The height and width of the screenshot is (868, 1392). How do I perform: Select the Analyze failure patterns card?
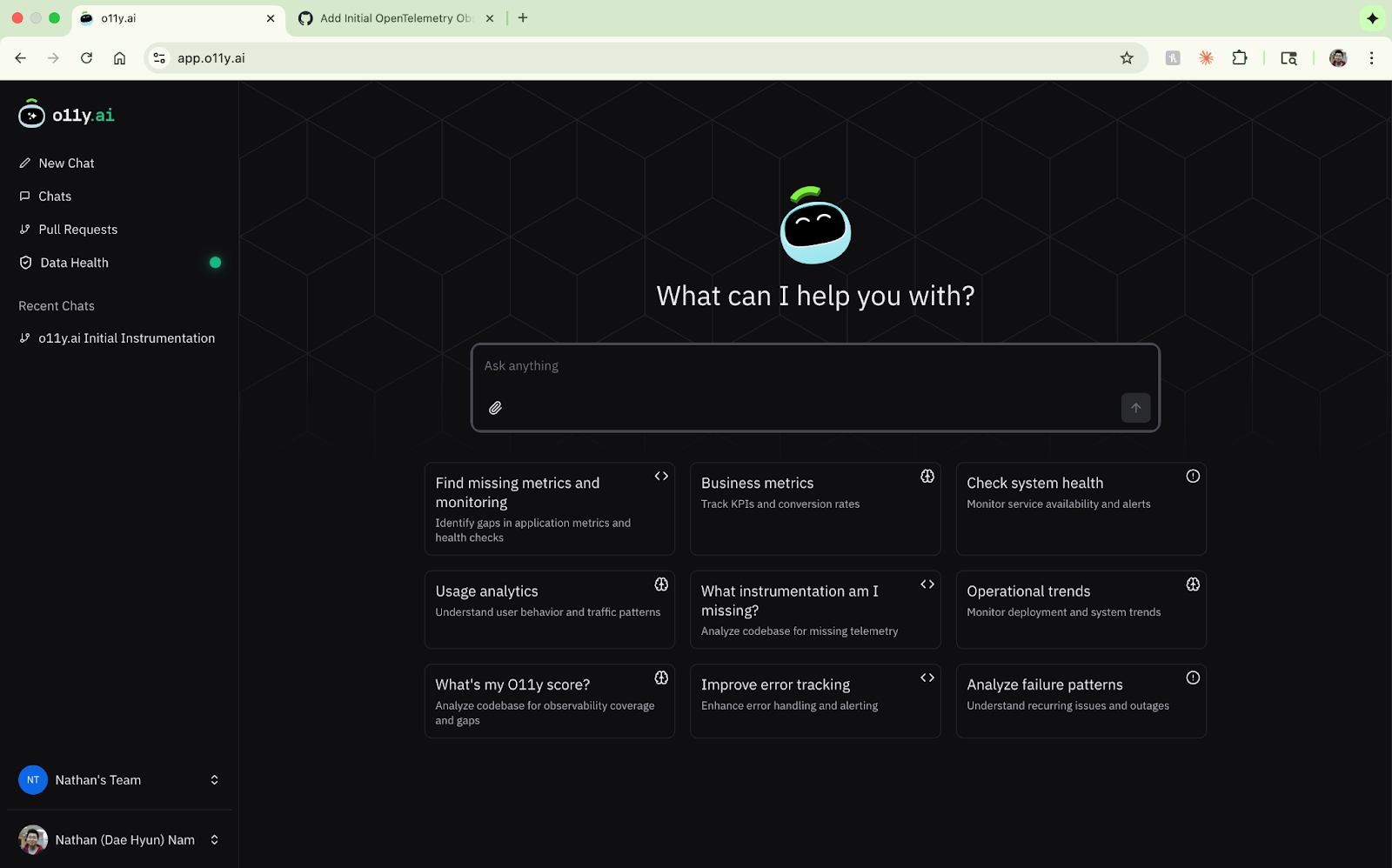coord(1081,701)
